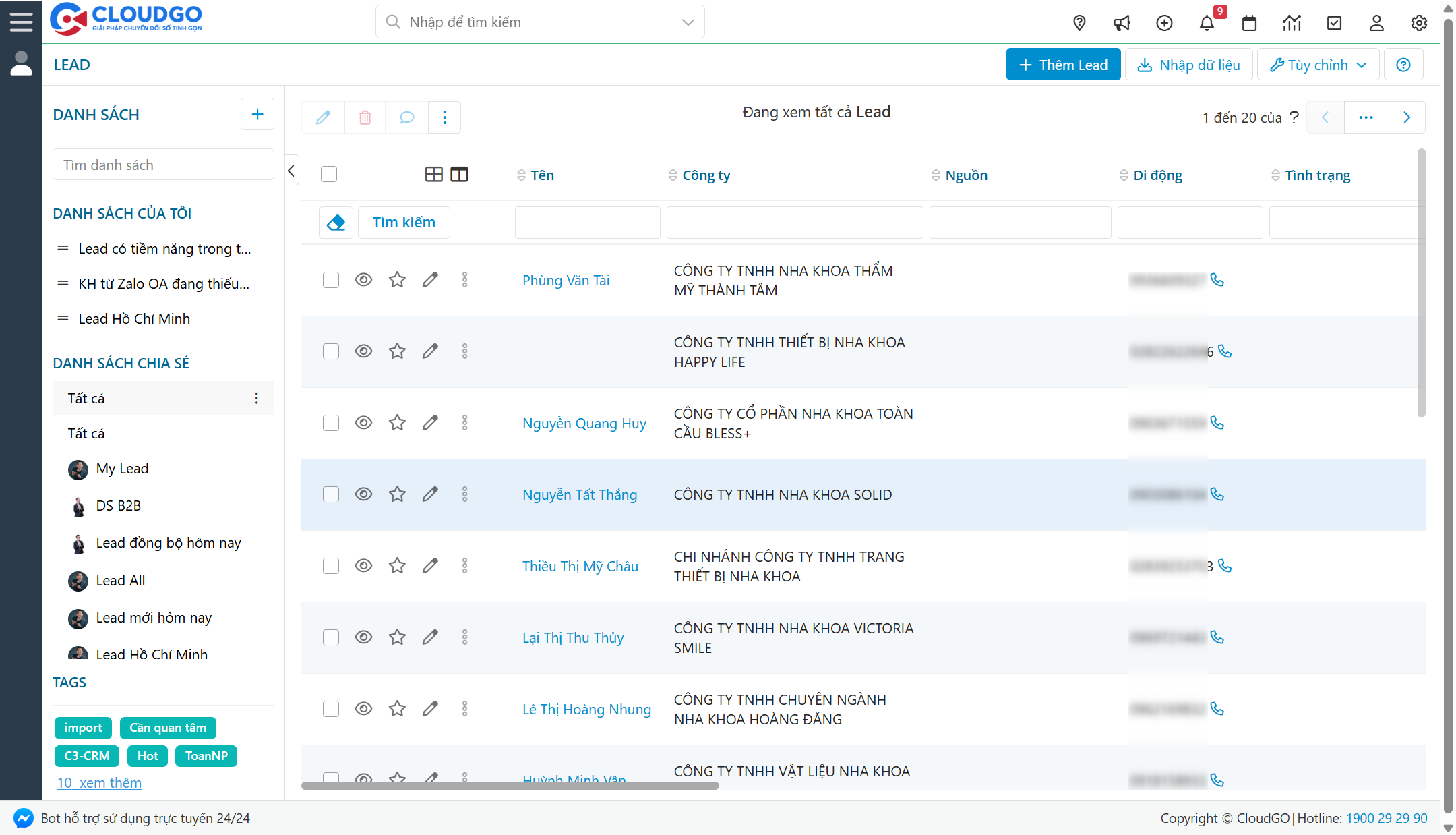Star the Phùng Văn Tài lead
Screen dimensions: 1456x835
(397, 280)
